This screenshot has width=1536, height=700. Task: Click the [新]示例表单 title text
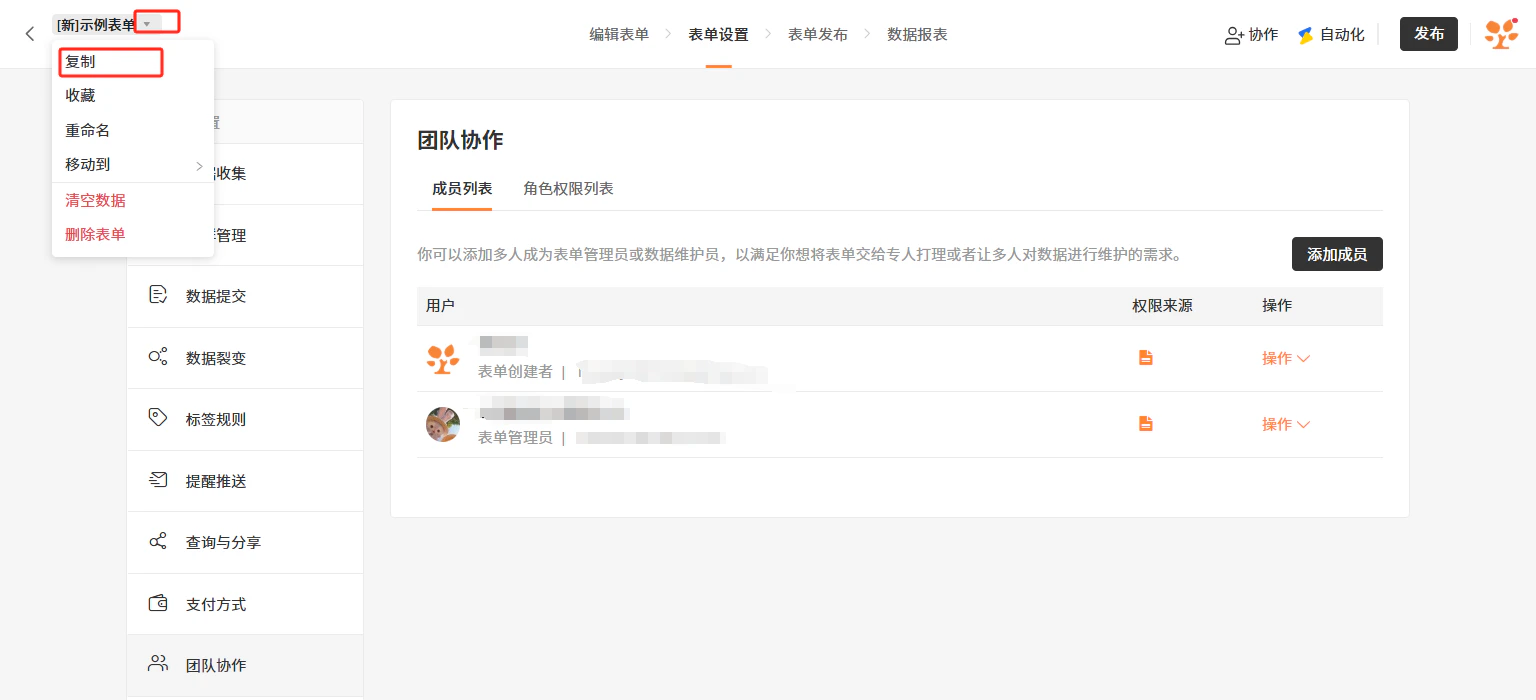coord(95,25)
